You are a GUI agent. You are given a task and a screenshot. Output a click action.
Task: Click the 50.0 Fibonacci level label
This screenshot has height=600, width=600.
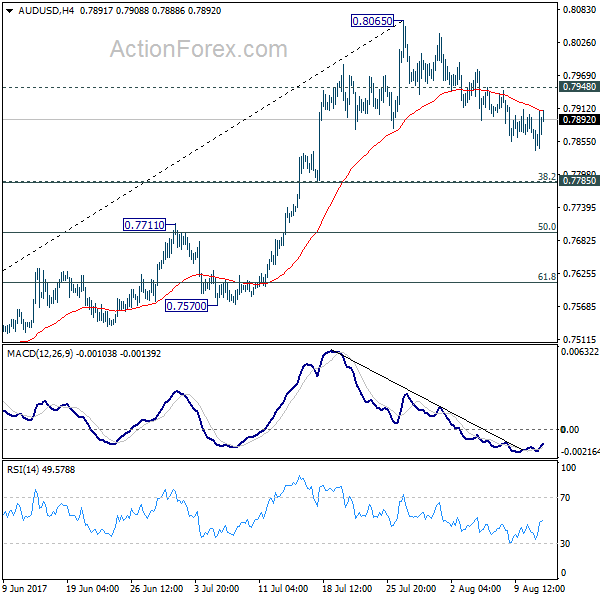547,227
